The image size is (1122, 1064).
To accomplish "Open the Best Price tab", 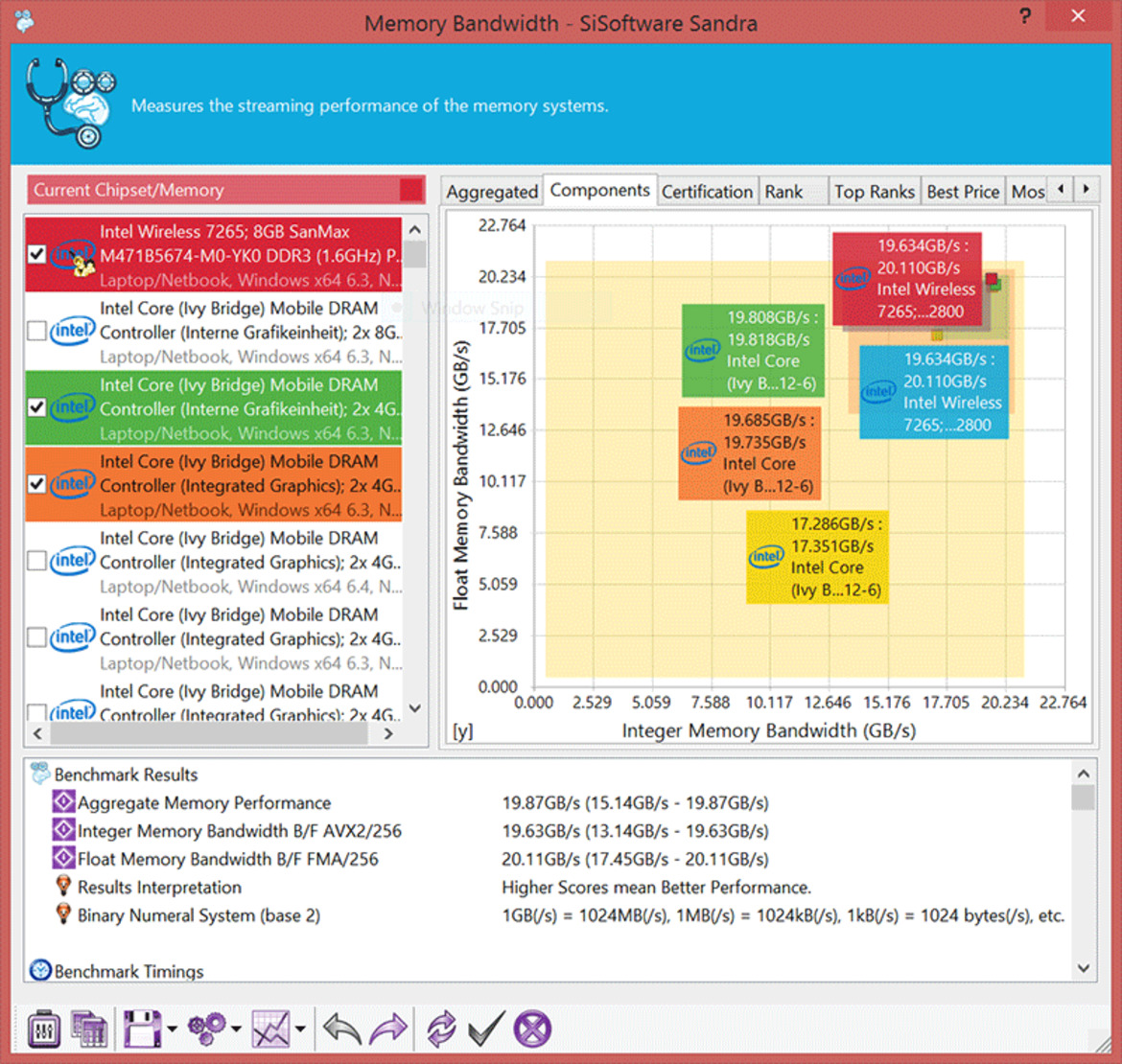I will [963, 192].
